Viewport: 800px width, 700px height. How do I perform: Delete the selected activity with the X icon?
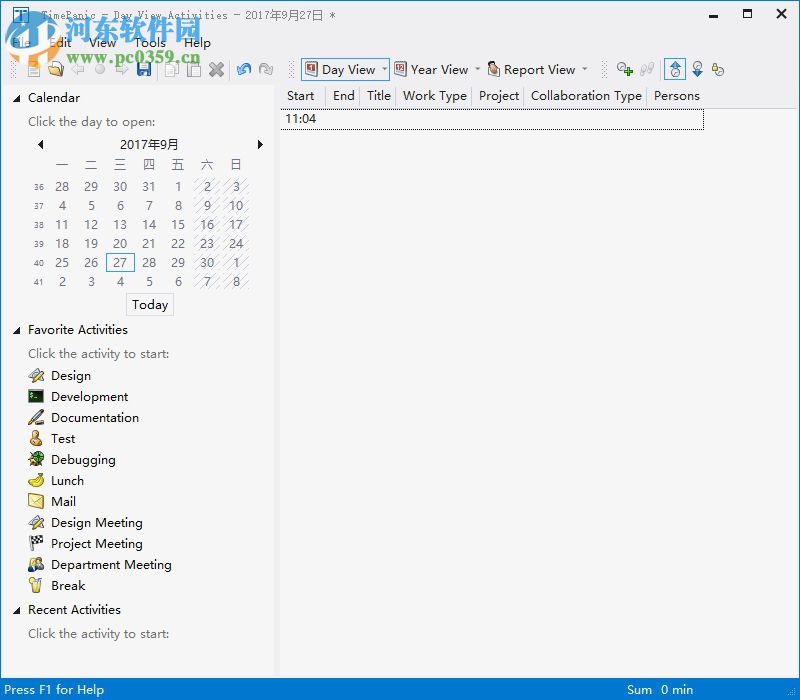(x=216, y=69)
